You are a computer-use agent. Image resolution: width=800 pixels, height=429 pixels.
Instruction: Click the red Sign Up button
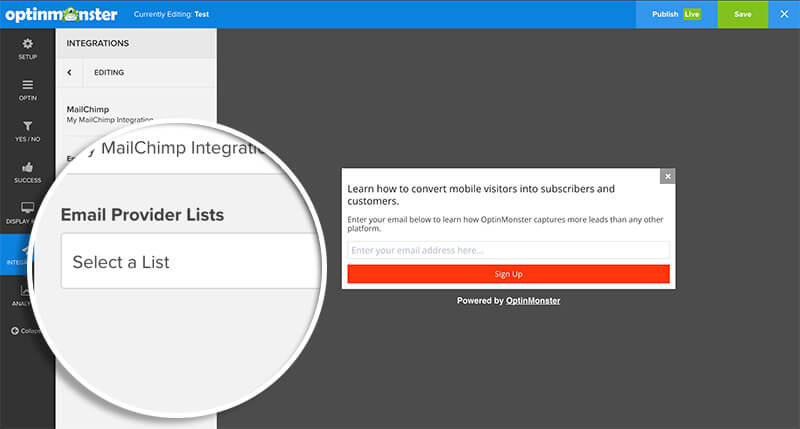(508, 274)
